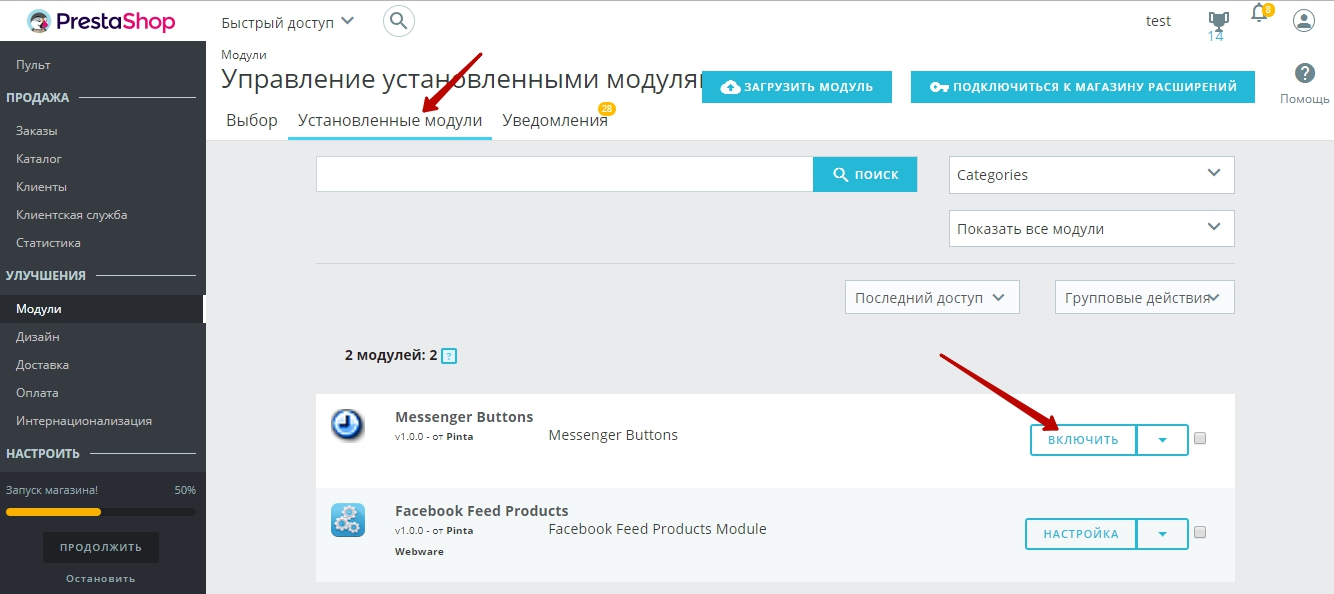Click the Help question mark icon
The width and height of the screenshot is (1334, 594).
[1304, 73]
